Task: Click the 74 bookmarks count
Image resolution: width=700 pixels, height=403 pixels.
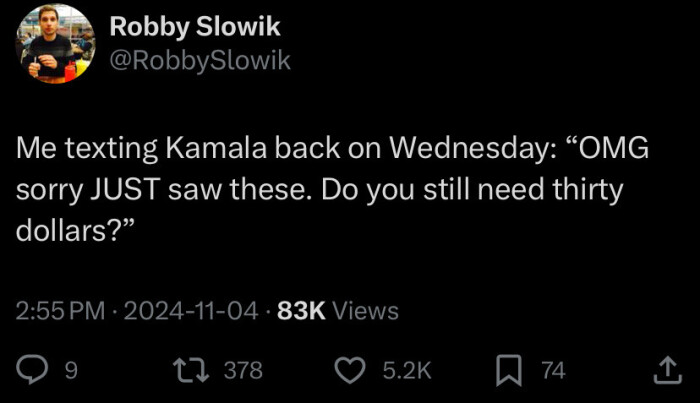Action: [x=553, y=371]
